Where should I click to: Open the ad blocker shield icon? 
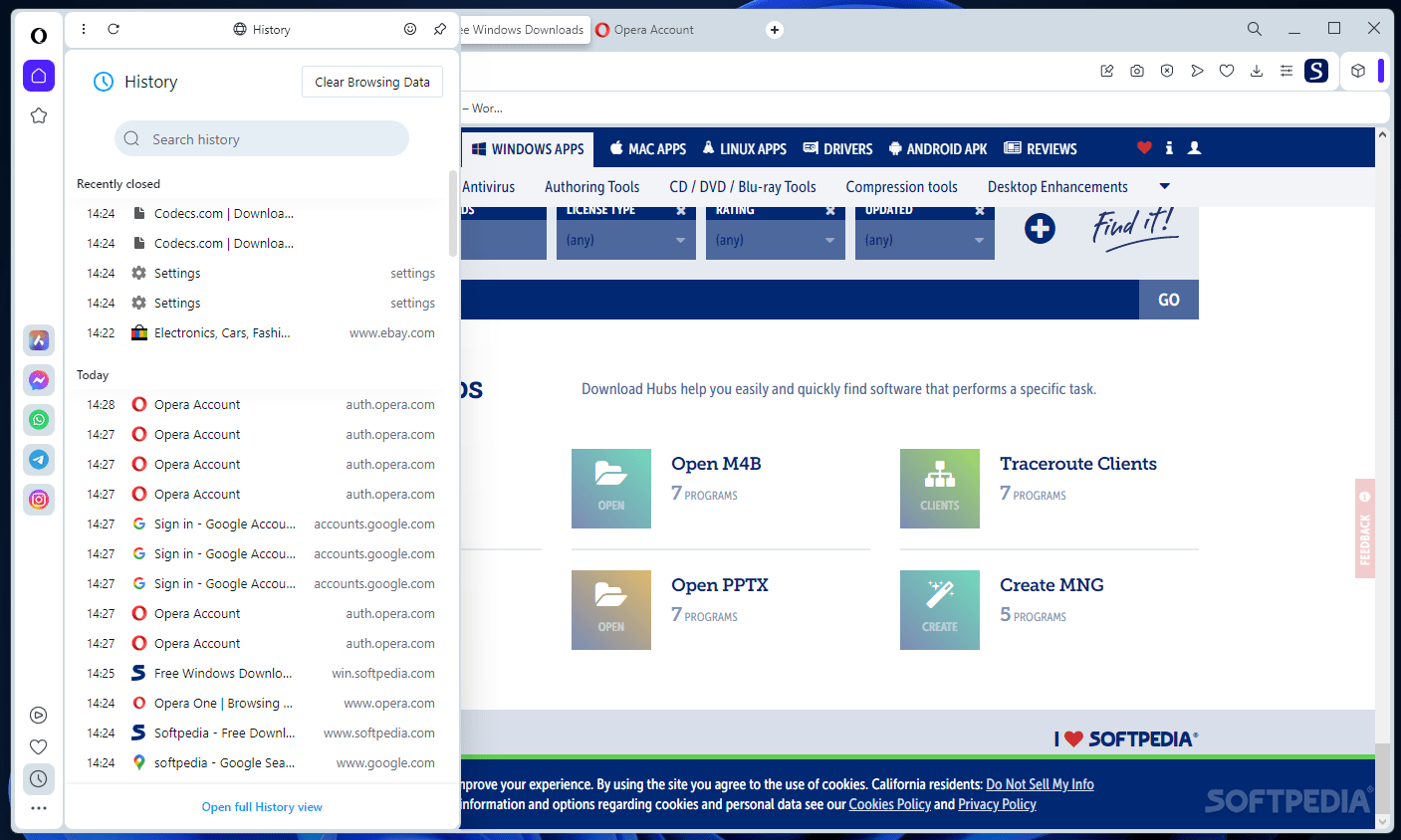tap(1167, 71)
